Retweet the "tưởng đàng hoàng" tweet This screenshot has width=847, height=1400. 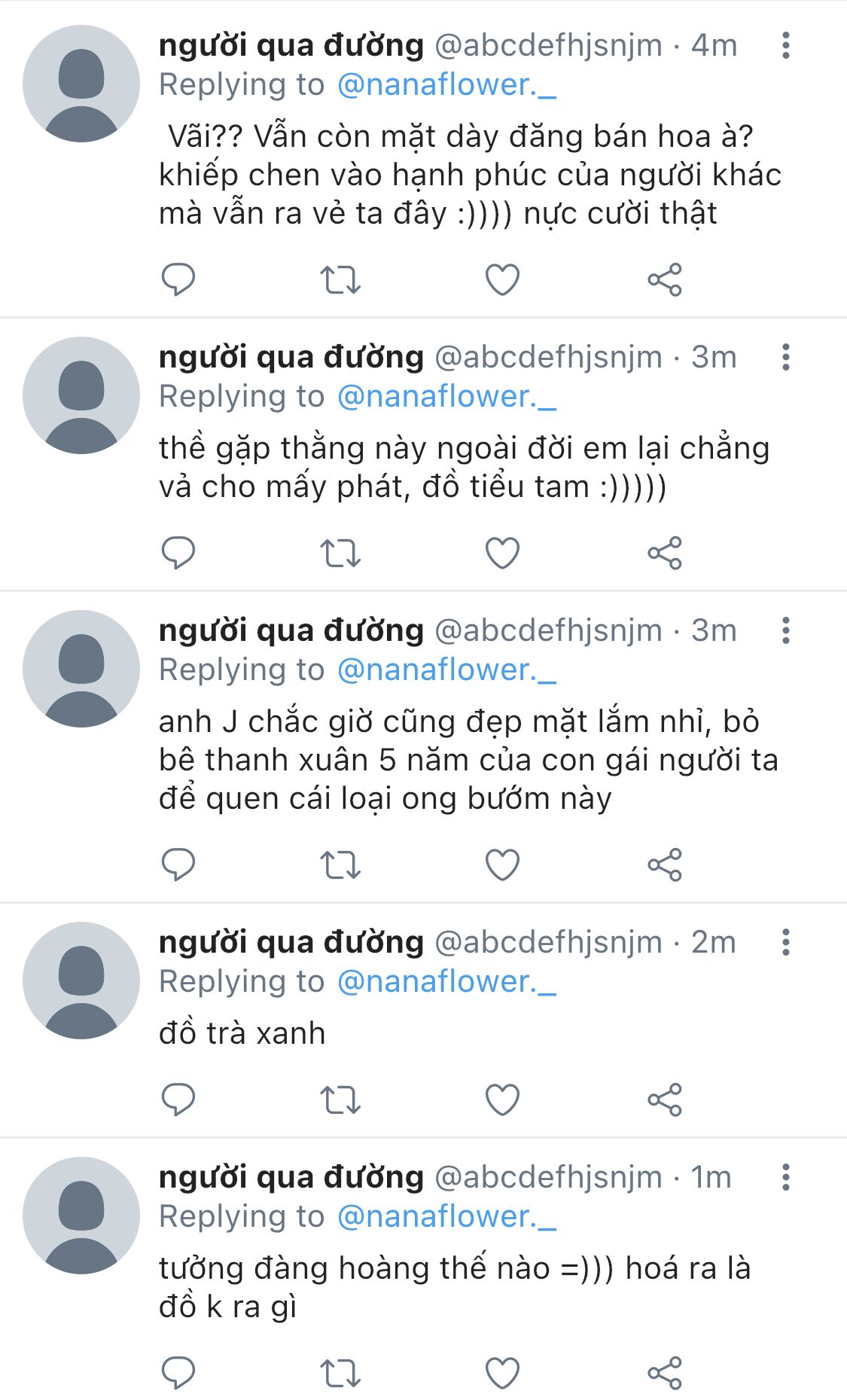click(340, 1372)
